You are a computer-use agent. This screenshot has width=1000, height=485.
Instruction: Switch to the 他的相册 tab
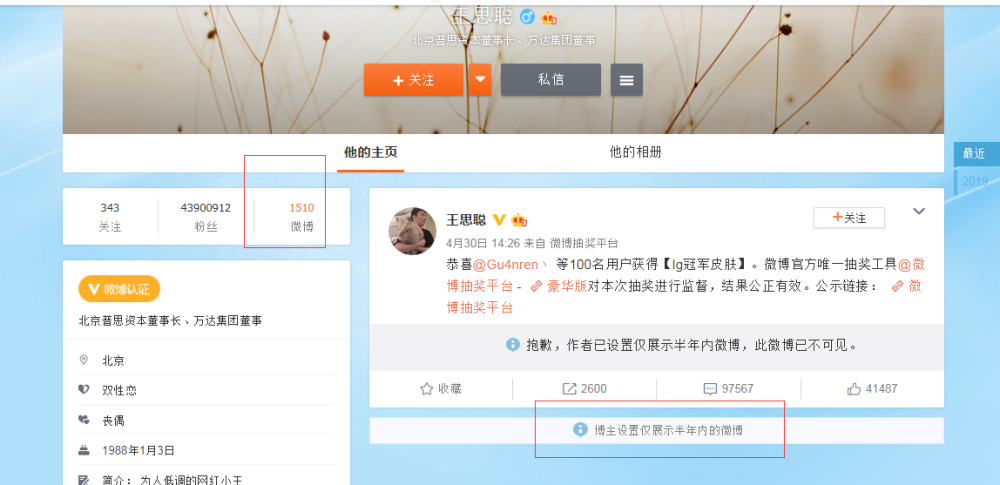pyautogui.click(x=635, y=153)
